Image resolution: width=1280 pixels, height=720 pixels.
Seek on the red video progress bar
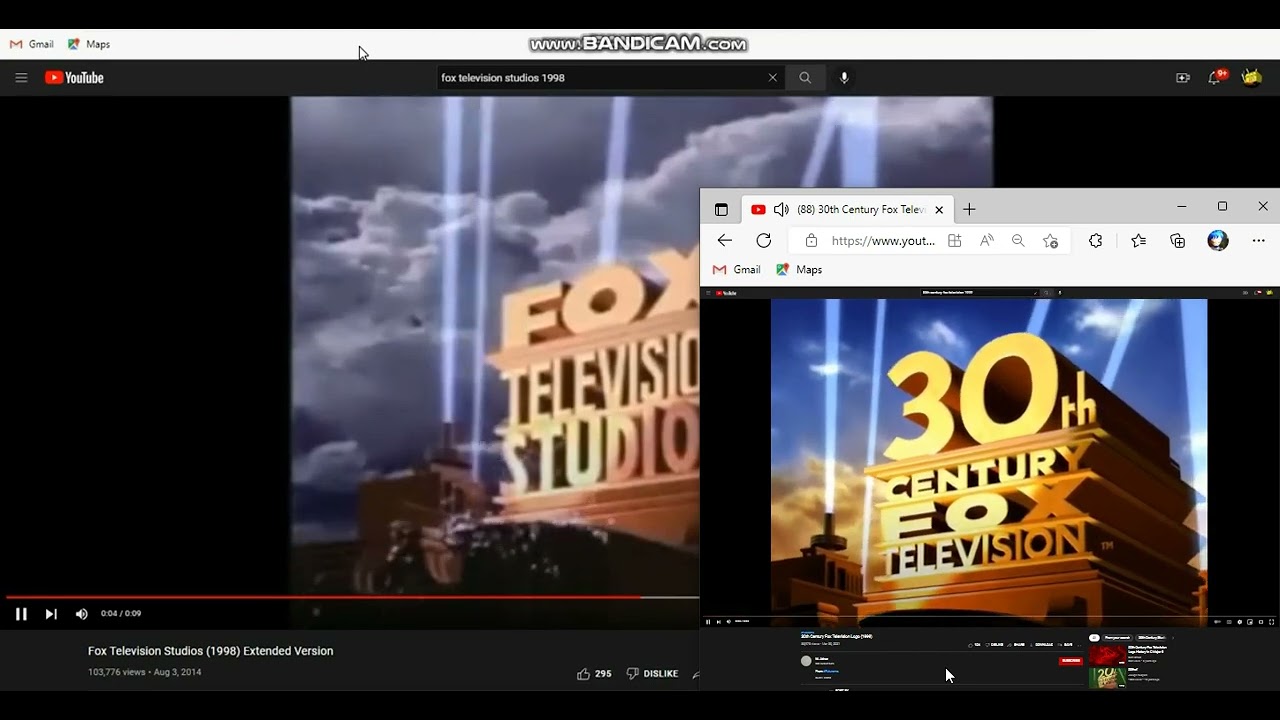pos(352,597)
